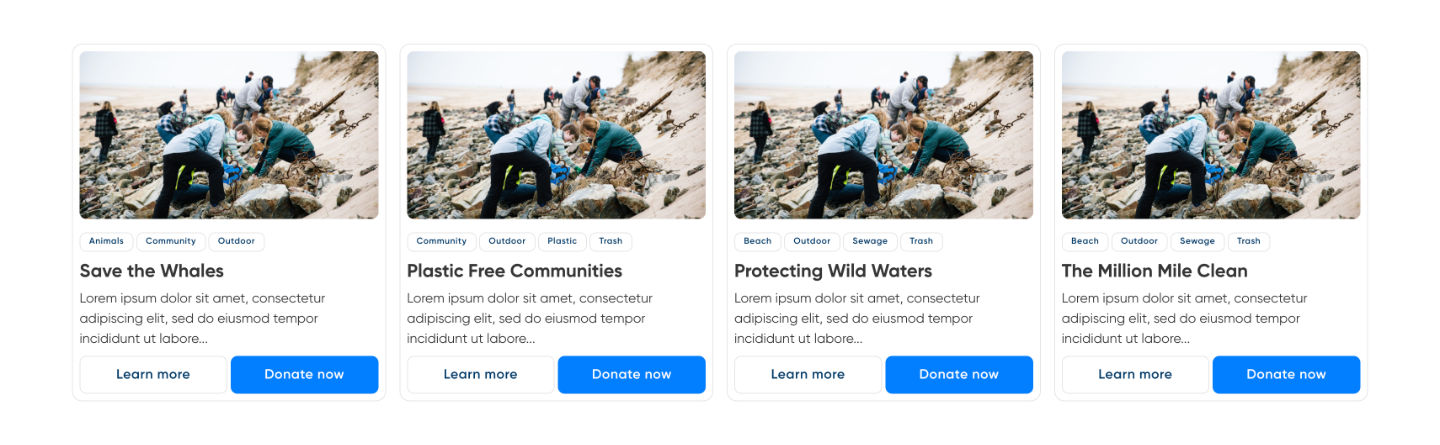Select the Animals tag on Save the Whales

(x=106, y=241)
